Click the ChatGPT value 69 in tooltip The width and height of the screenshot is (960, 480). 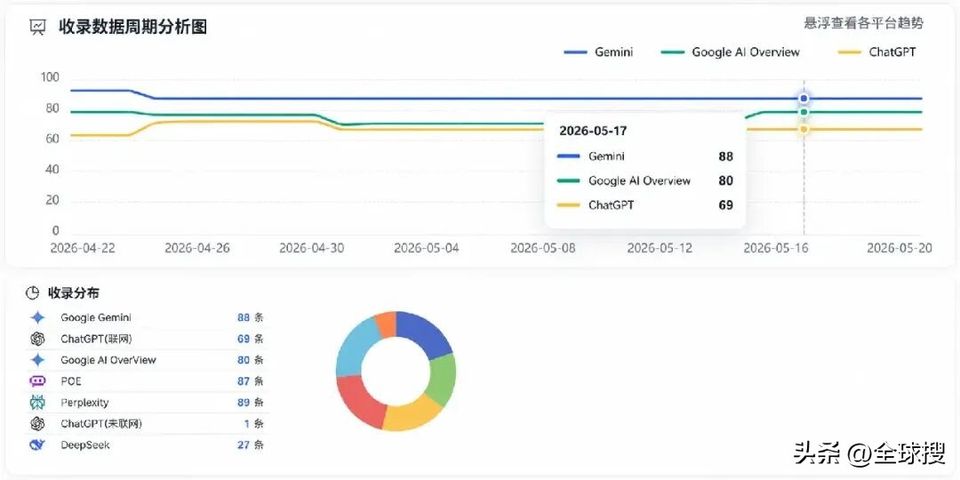[726, 206]
